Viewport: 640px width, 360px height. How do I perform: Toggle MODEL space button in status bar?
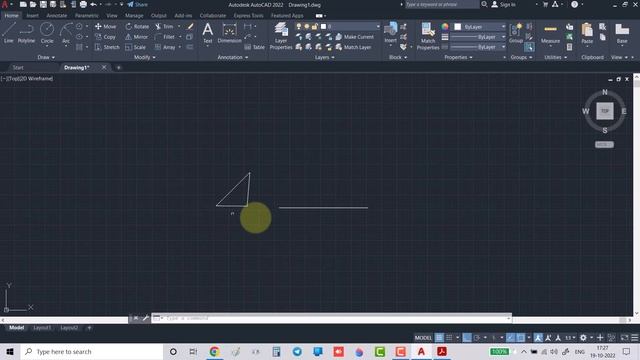click(423, 338)
